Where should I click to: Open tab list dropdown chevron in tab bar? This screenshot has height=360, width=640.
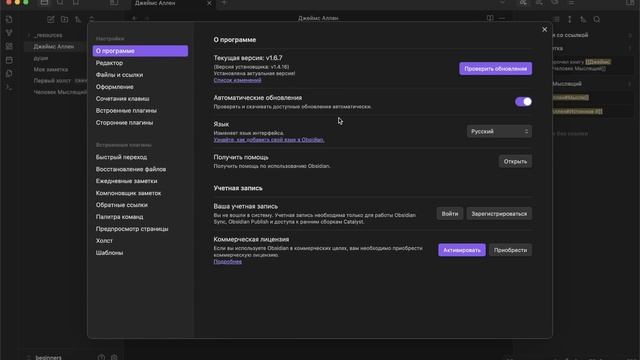(502, 3)
